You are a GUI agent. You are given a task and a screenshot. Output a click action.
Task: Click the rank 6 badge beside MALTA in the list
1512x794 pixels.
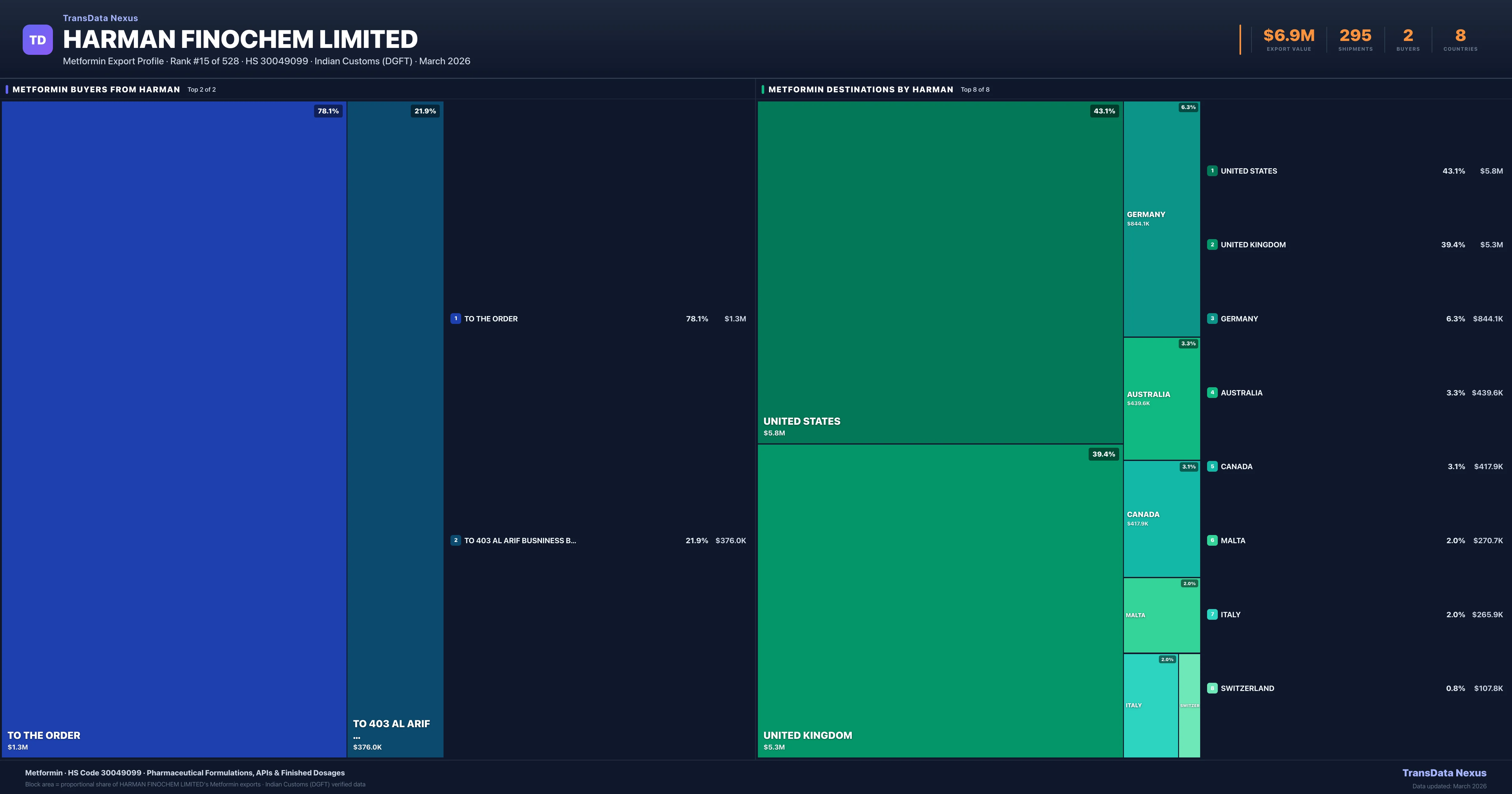point(1212,540)
